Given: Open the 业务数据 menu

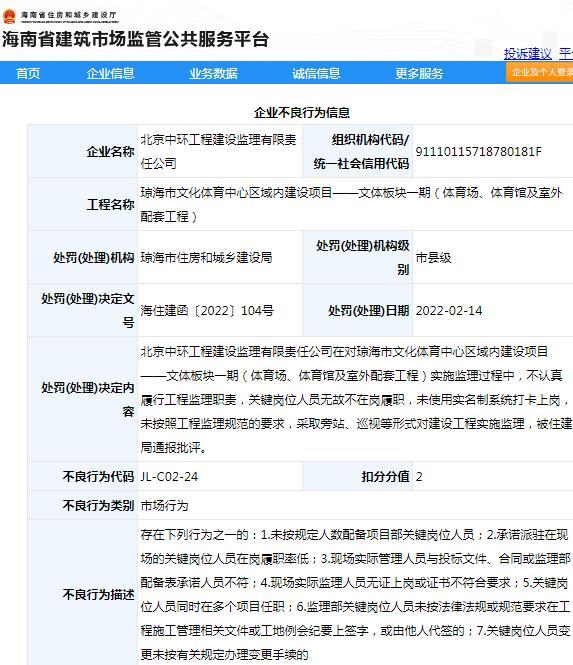Looking at the screenshot, I should click(213, 73).
